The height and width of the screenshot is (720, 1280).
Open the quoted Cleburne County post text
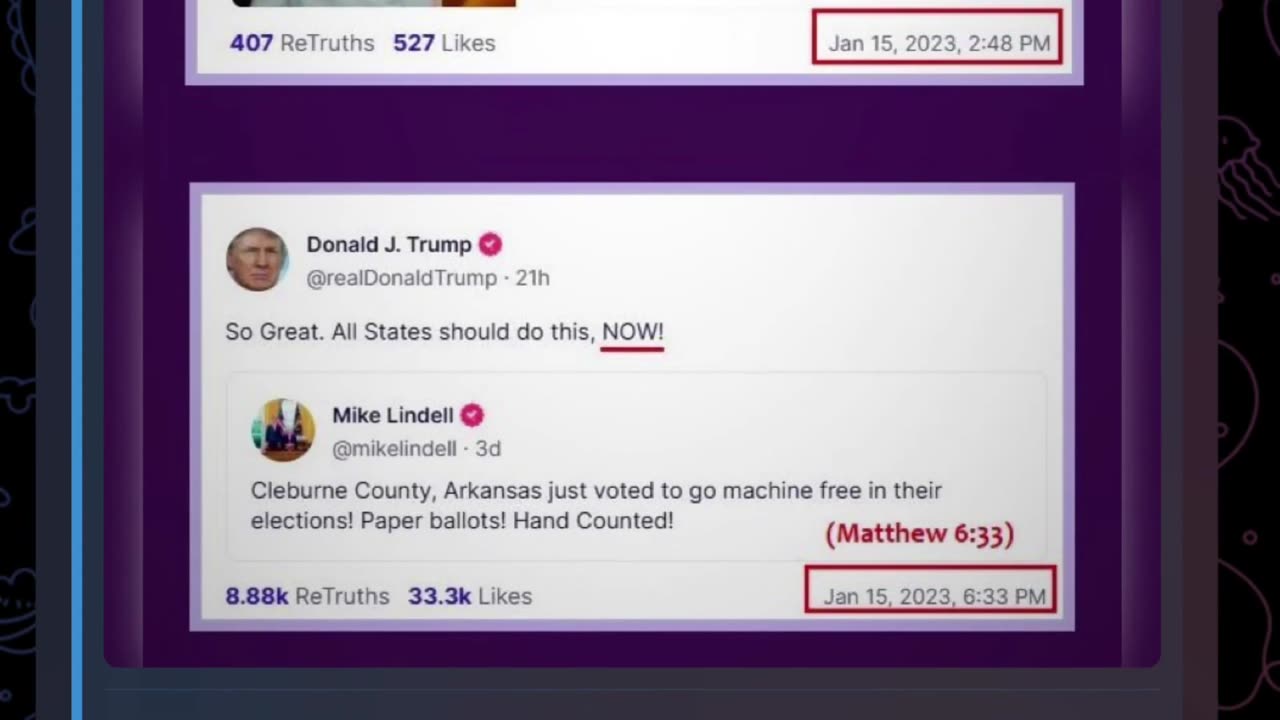(x=596, y=506)
